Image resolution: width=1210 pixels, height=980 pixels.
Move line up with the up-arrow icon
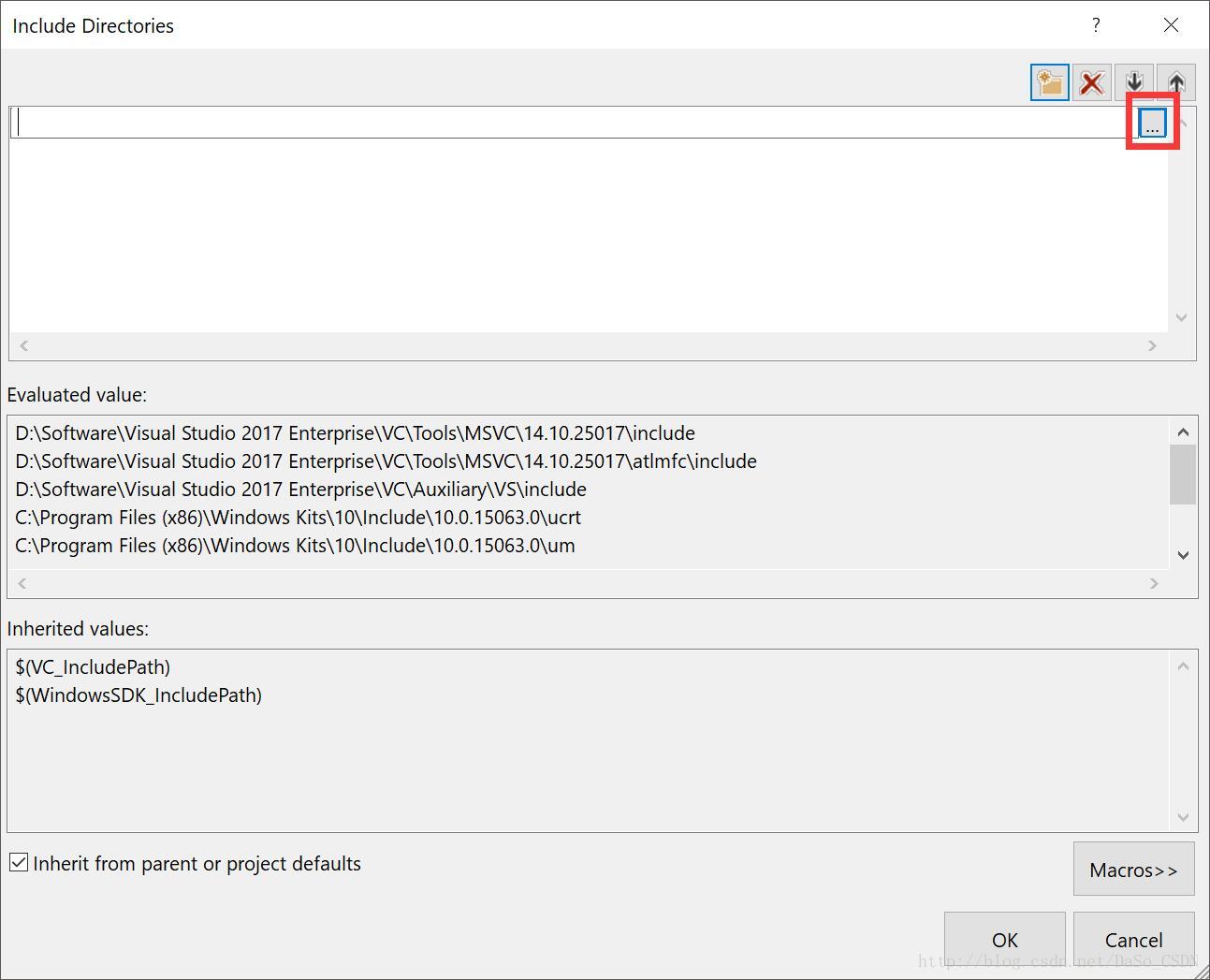[x=1175, y=82]
